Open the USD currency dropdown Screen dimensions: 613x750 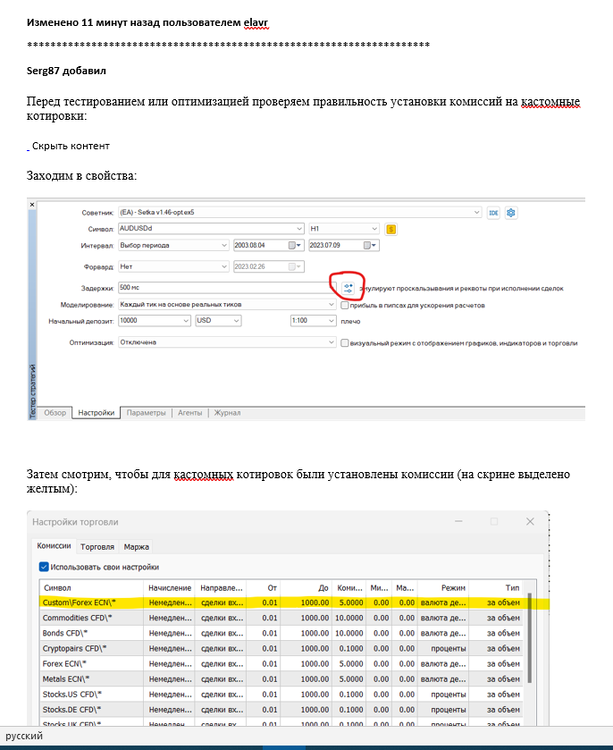236,320
